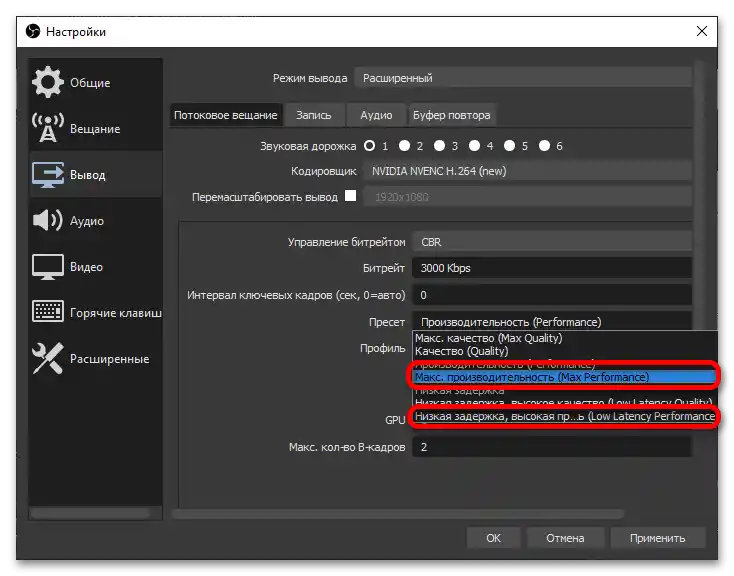Open the Общие settings section gear icon
This screenshot has width=734, height=576.
47,82
